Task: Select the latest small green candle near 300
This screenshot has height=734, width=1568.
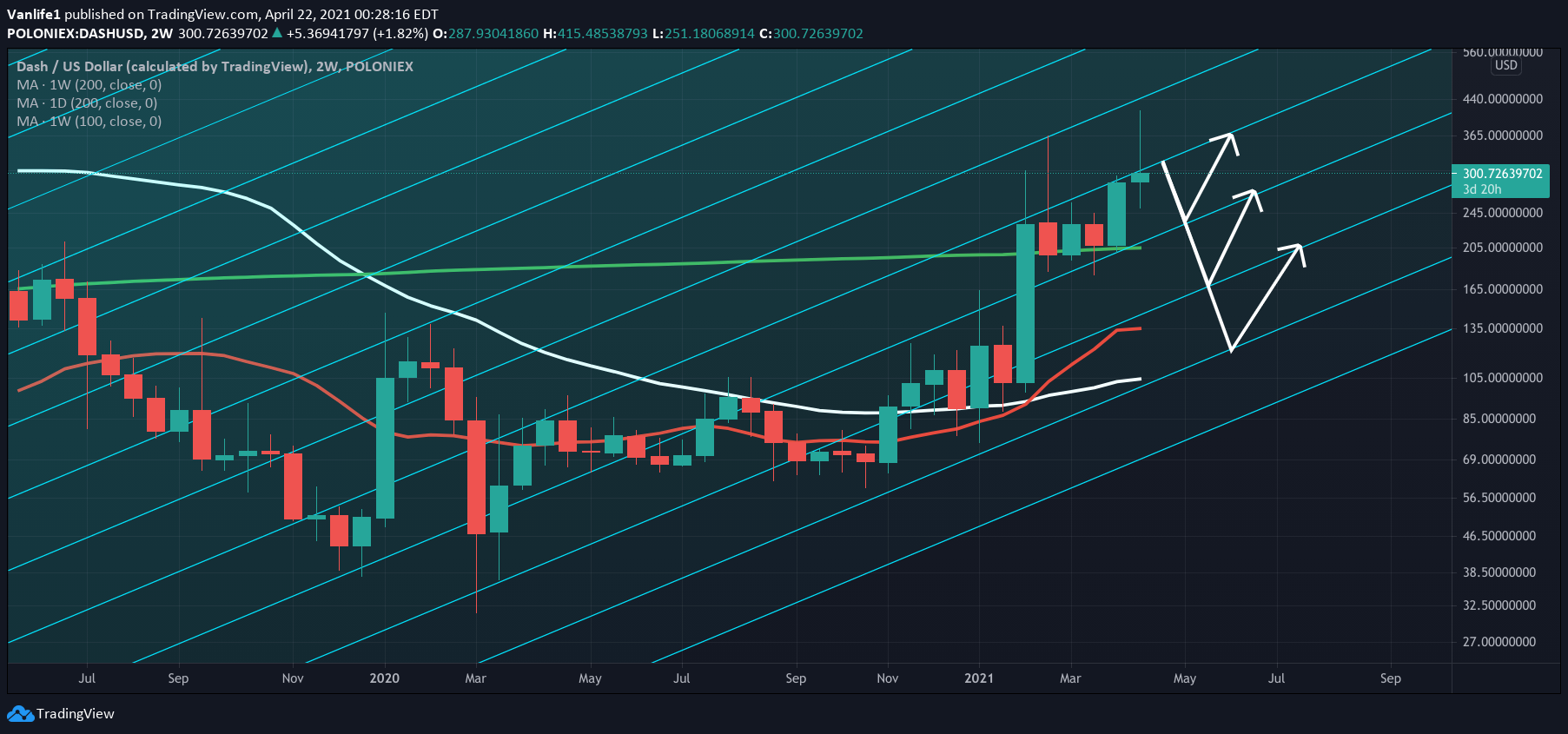Action: click(1140, 177)
